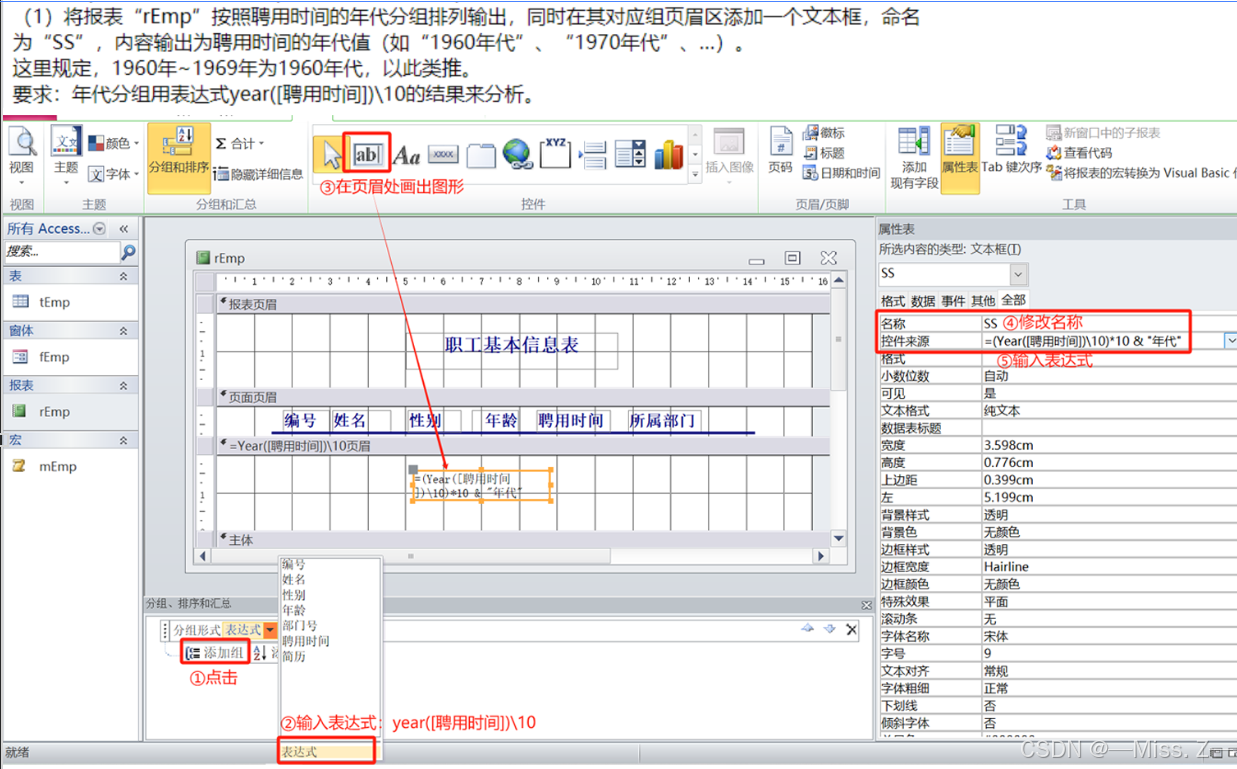Viewport: 1237px width, 769px height.
Task: Click 隐藏详细信息 in the ribbon
Action: pyautogui.click(x=258, y=174)
